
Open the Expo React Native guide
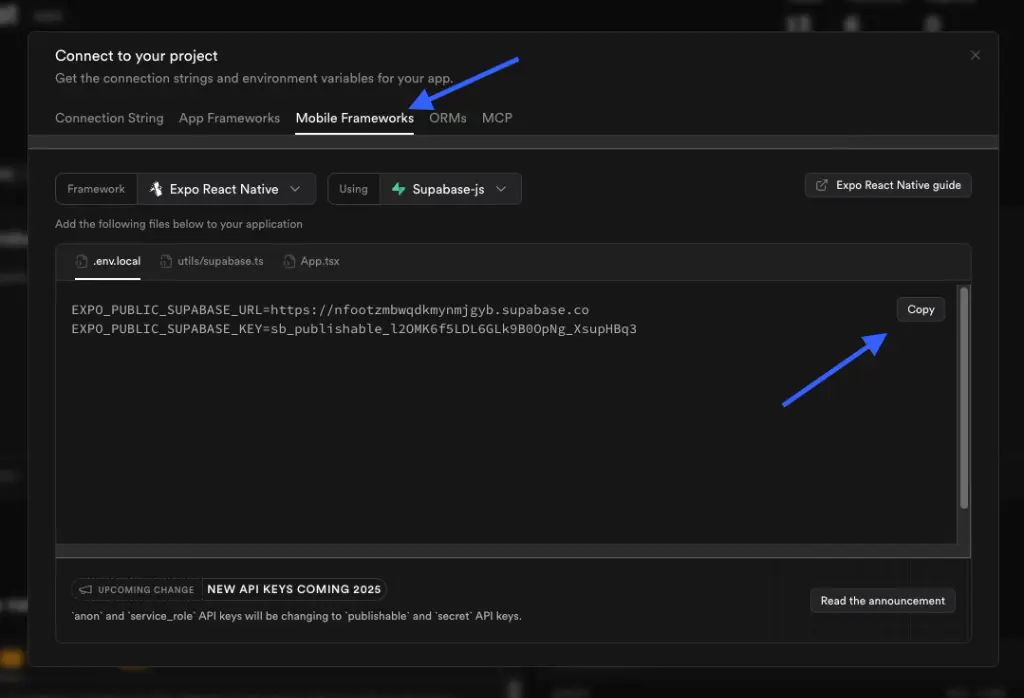coord(888,185)
